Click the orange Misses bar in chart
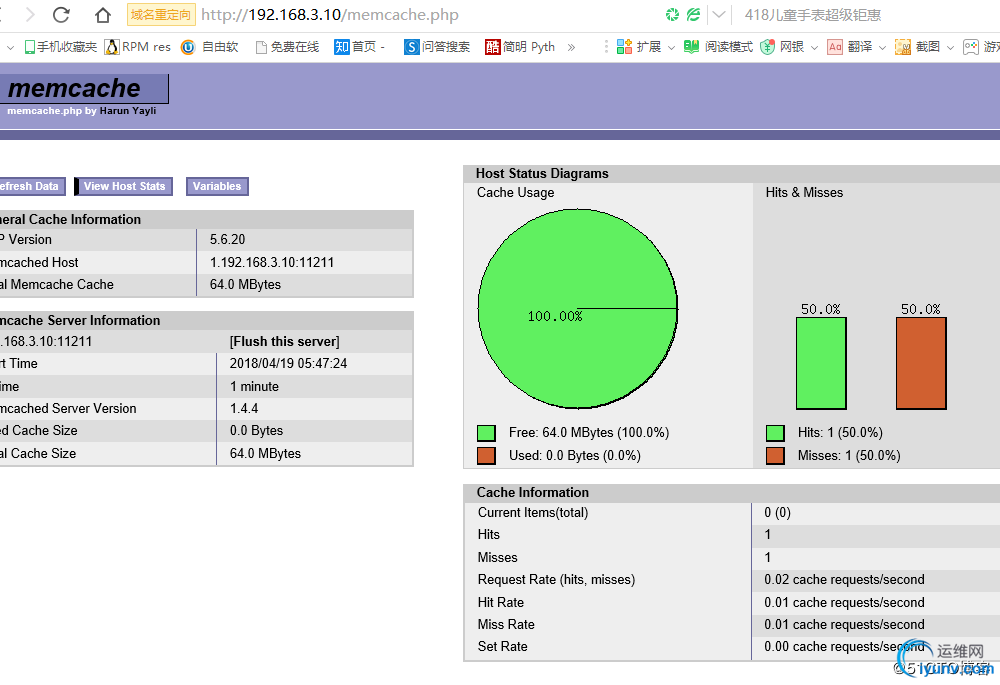The width and height of the screenshot is (1000, 685). (921, 363)
